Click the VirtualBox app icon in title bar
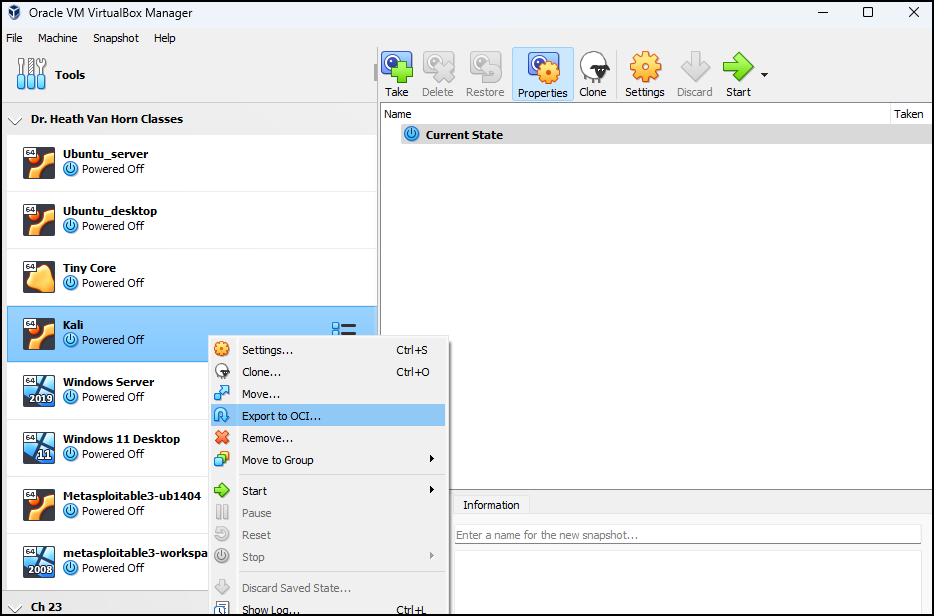 click(x=14, y=13)
